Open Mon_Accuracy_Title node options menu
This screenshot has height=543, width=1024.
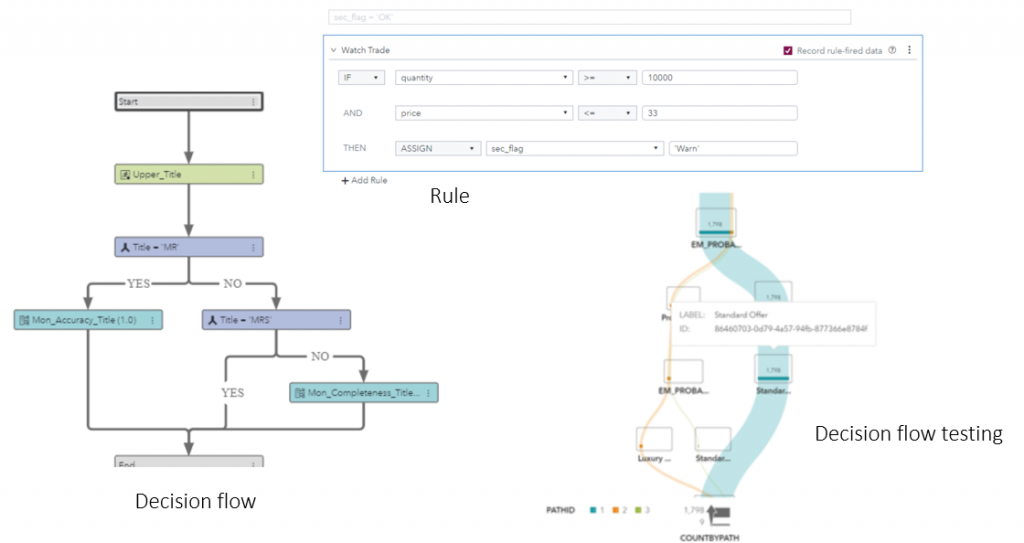[x=153, y=320]
